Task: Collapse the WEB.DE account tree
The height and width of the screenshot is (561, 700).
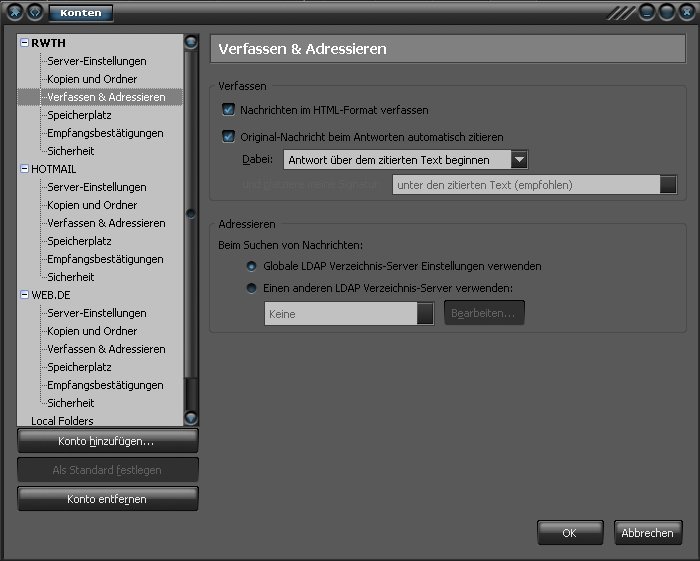Action: 25,295
